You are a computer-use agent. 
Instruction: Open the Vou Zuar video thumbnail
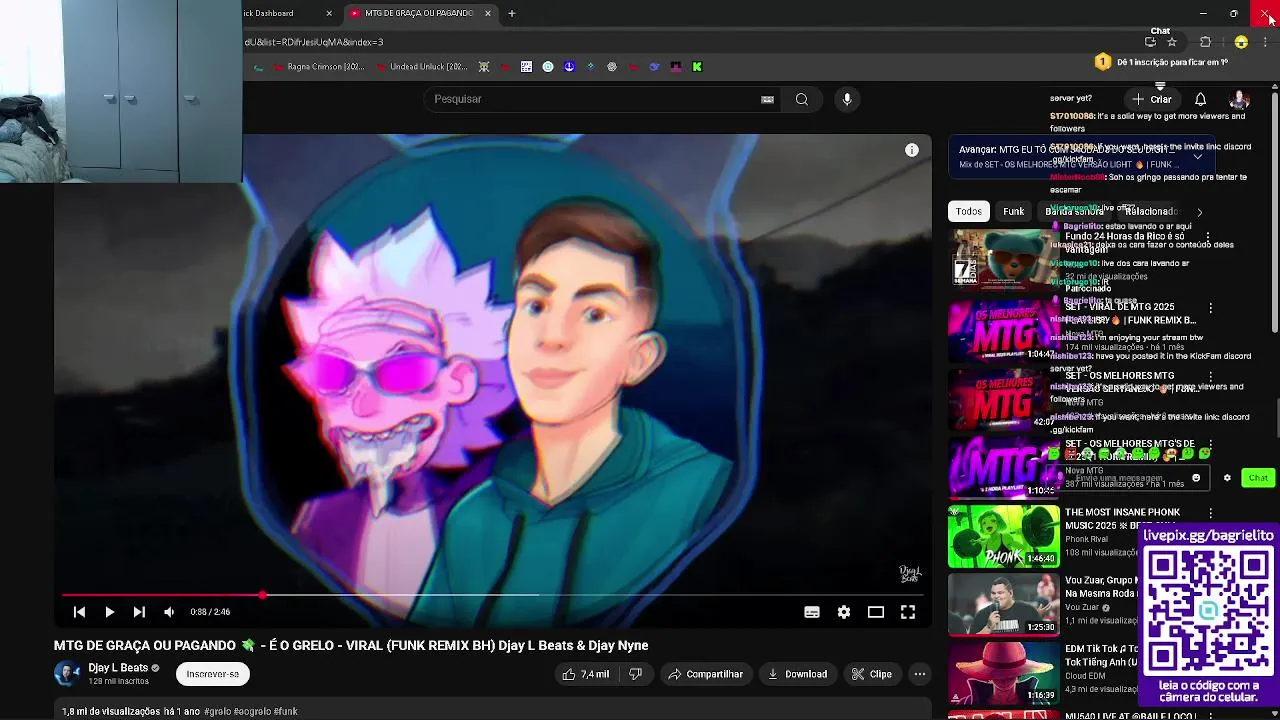click(x=1003, y=605)
